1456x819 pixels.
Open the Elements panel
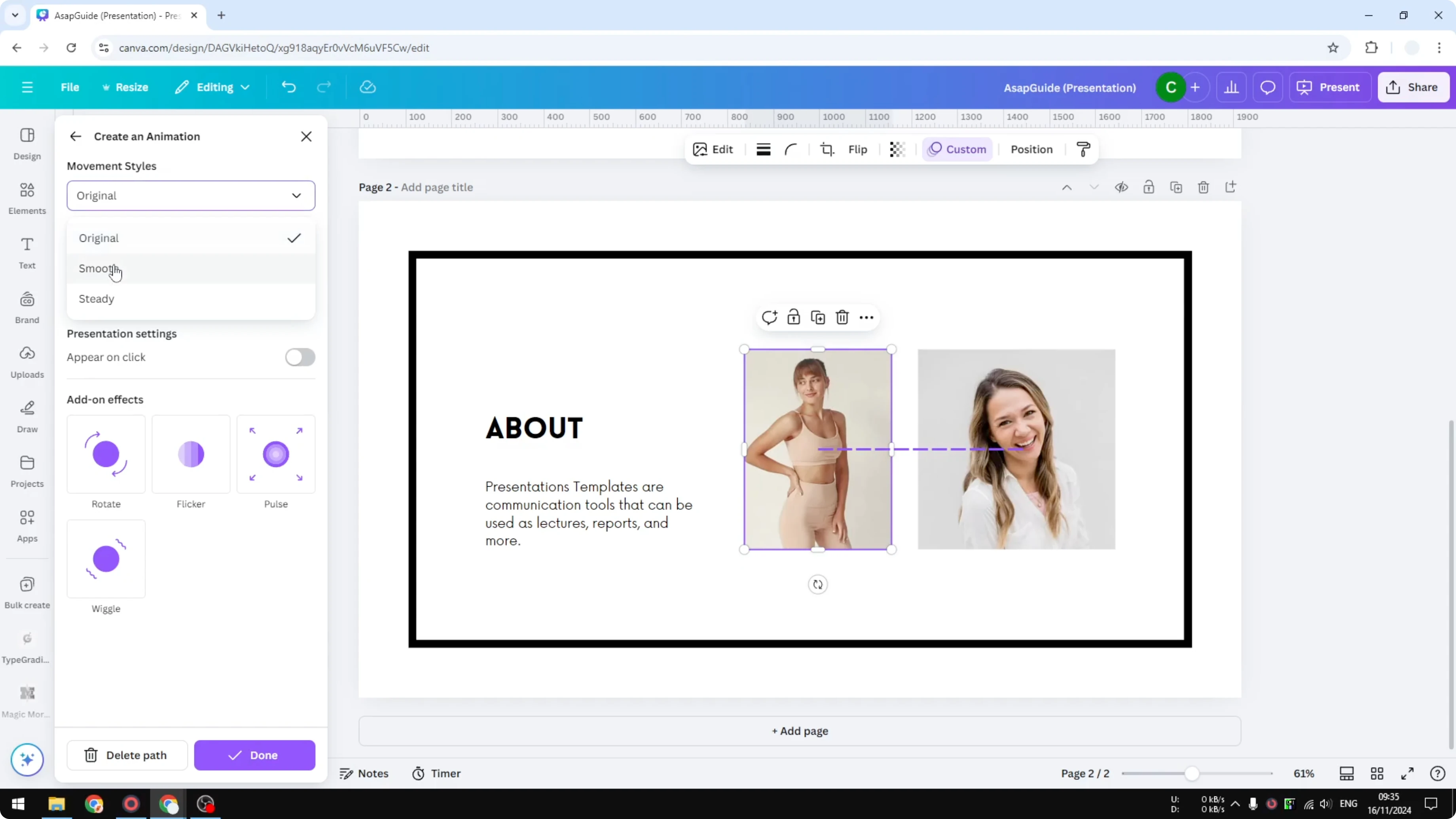(27, 197)
